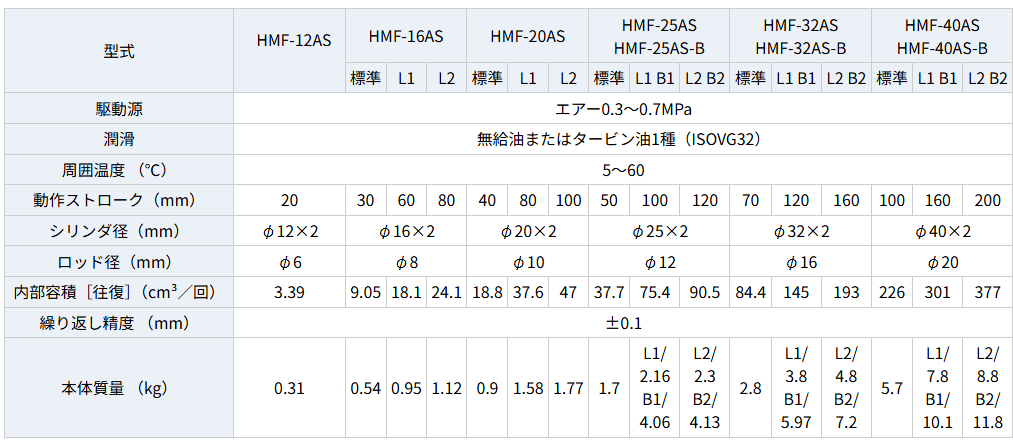Click the 型式 header cell
The image size is (1013, 443).
[x=118, y=49]
